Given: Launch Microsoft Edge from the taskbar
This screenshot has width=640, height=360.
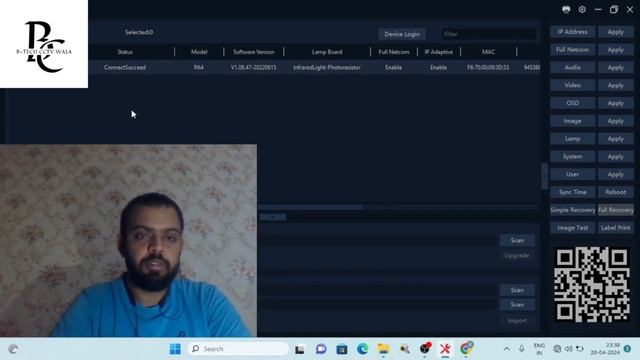Looking at the screenshot, I should click(x=362, y=349).
